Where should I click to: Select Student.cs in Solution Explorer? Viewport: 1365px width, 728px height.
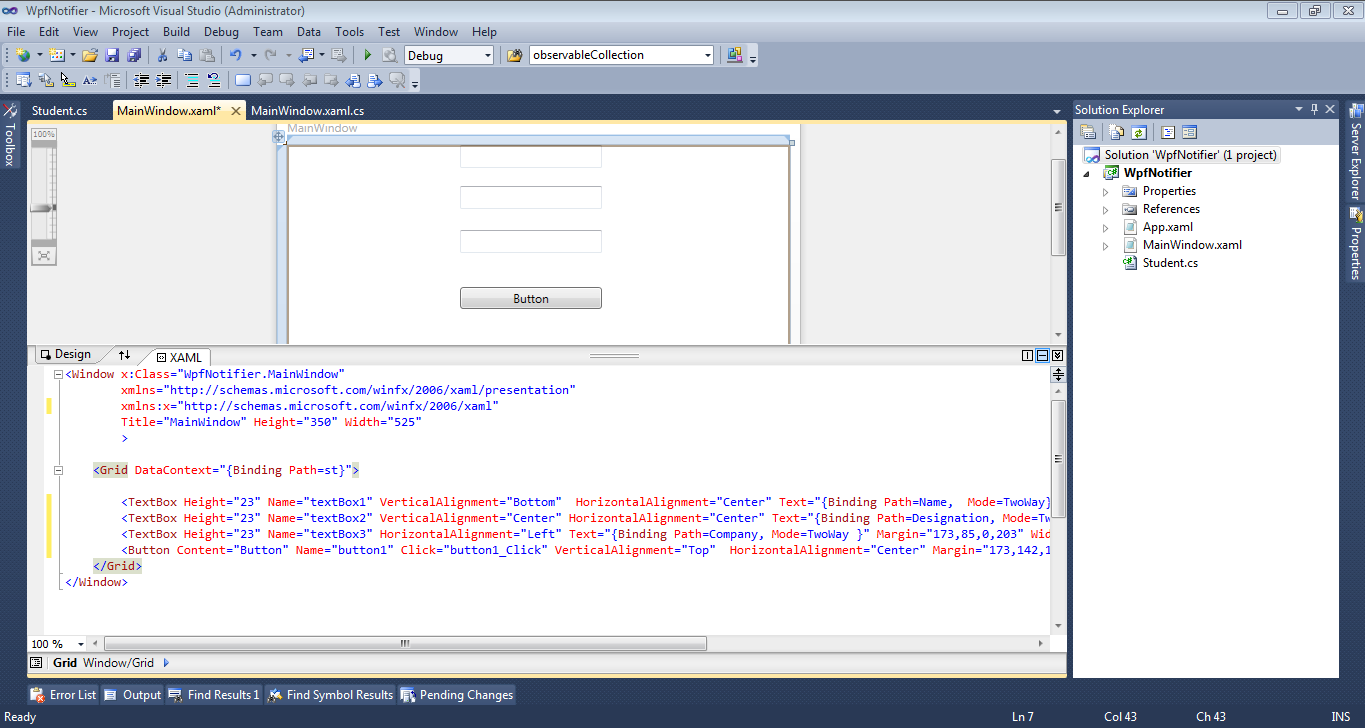[1169, 263]
